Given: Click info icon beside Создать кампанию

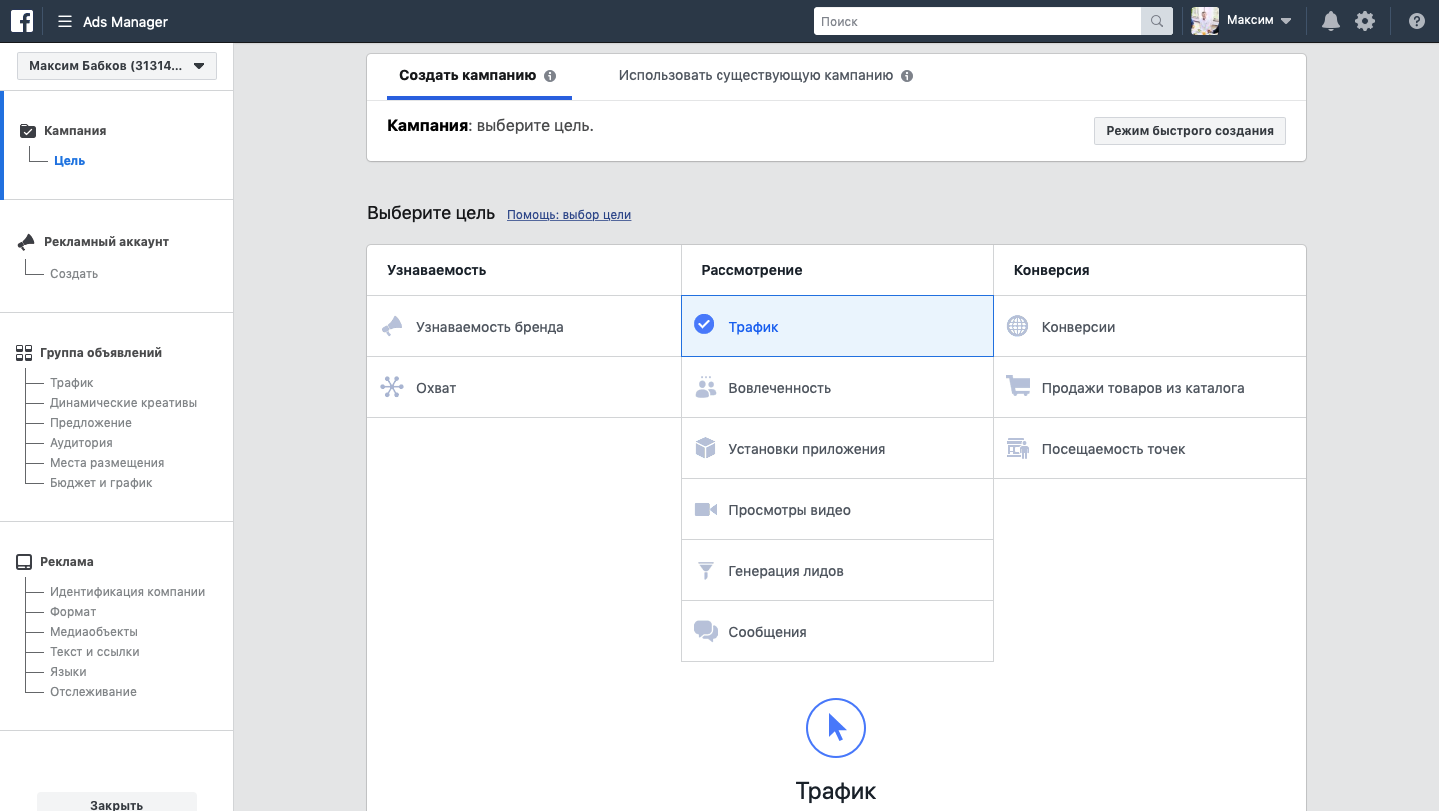Looking at the screenshot, I should point(550,76).
